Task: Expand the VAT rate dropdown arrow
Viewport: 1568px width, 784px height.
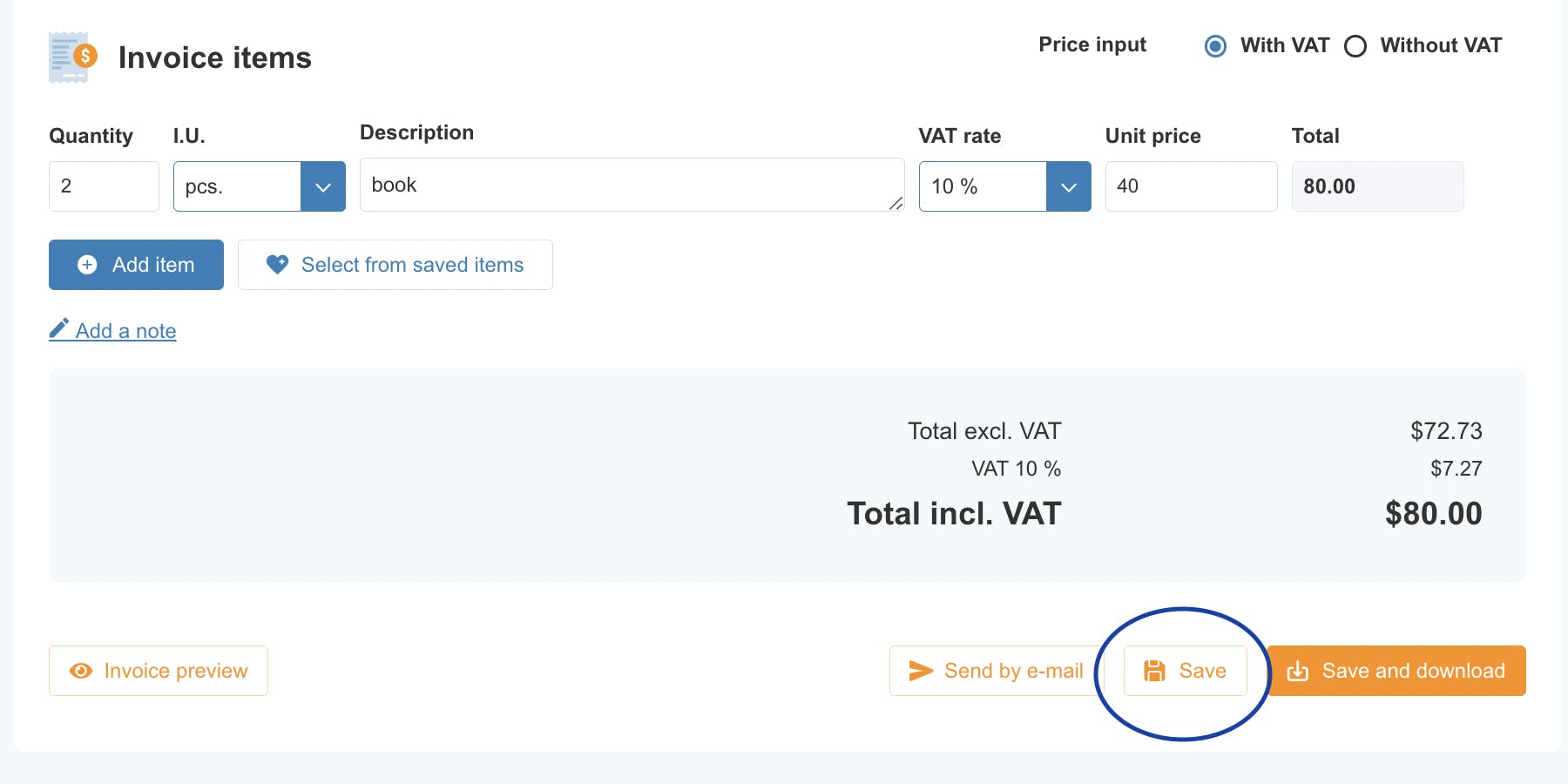Action: click(1069, 186)
